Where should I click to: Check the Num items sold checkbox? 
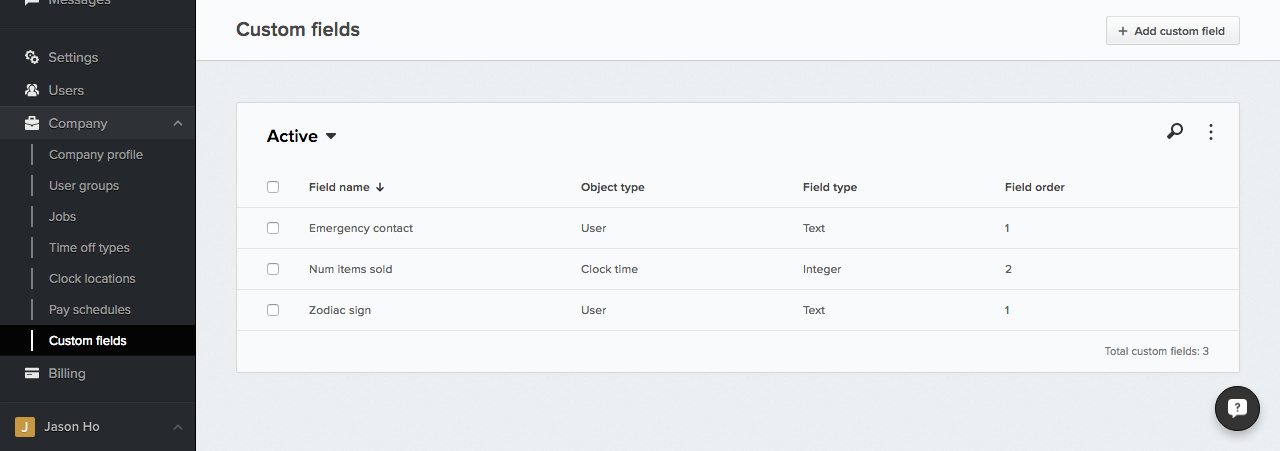click(273, 269)
